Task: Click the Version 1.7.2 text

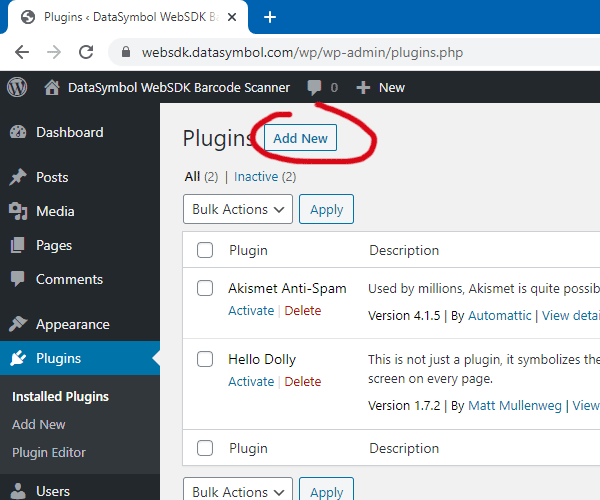Action: click(x=404, y=406)
